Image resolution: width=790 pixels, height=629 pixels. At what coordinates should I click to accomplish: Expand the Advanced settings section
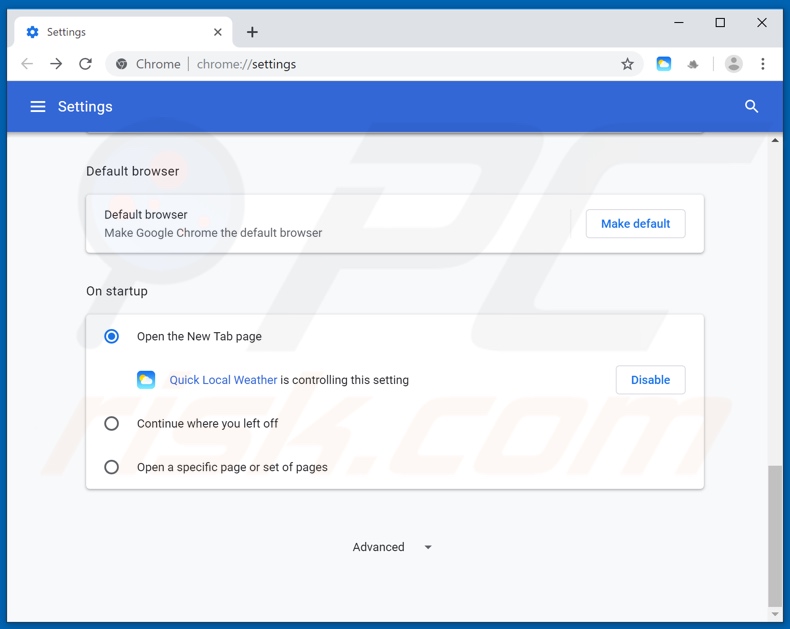[x=392, y=547]
